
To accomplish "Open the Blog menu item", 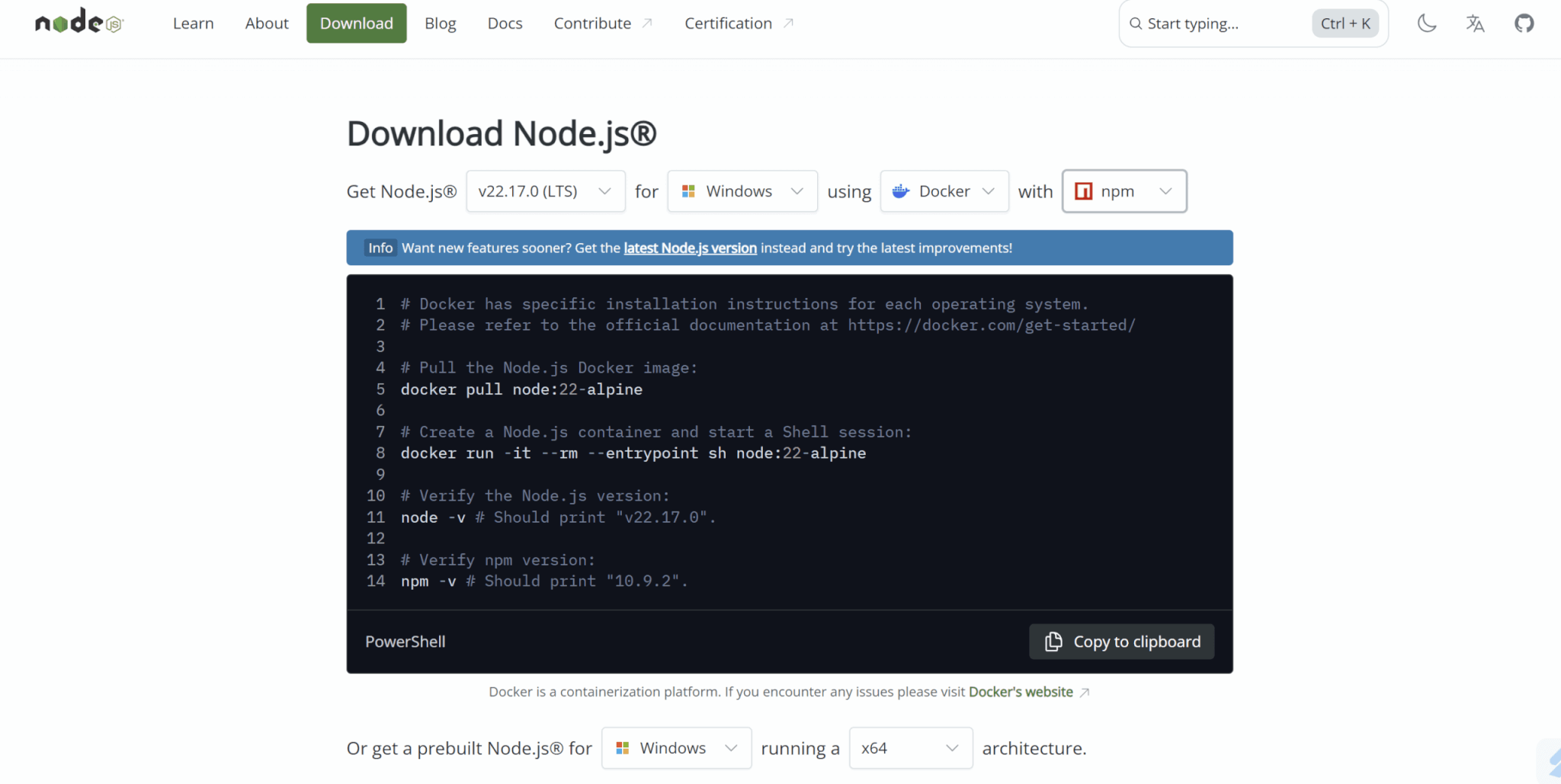I will [441, 24].
